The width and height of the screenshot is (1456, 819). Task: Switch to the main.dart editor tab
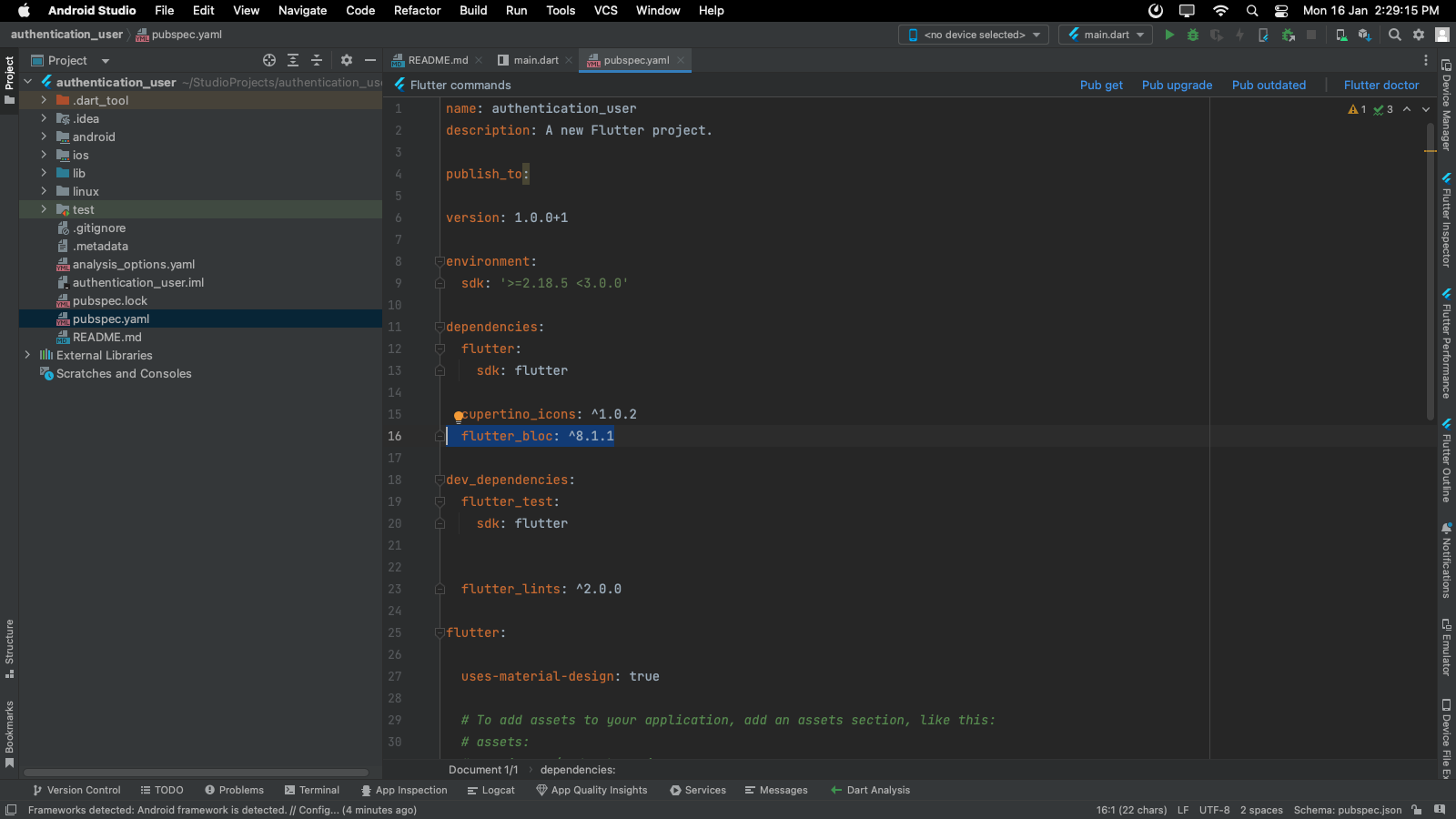(535, 60)
